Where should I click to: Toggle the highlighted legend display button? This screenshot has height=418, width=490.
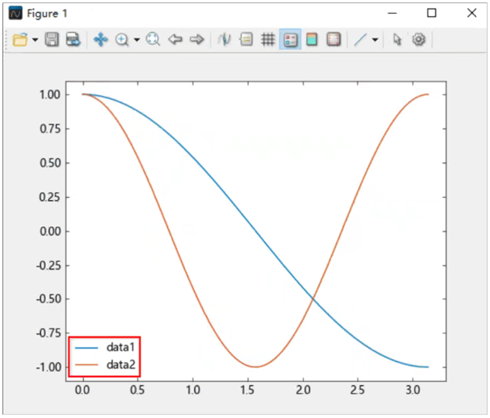[x=290, y=39]
